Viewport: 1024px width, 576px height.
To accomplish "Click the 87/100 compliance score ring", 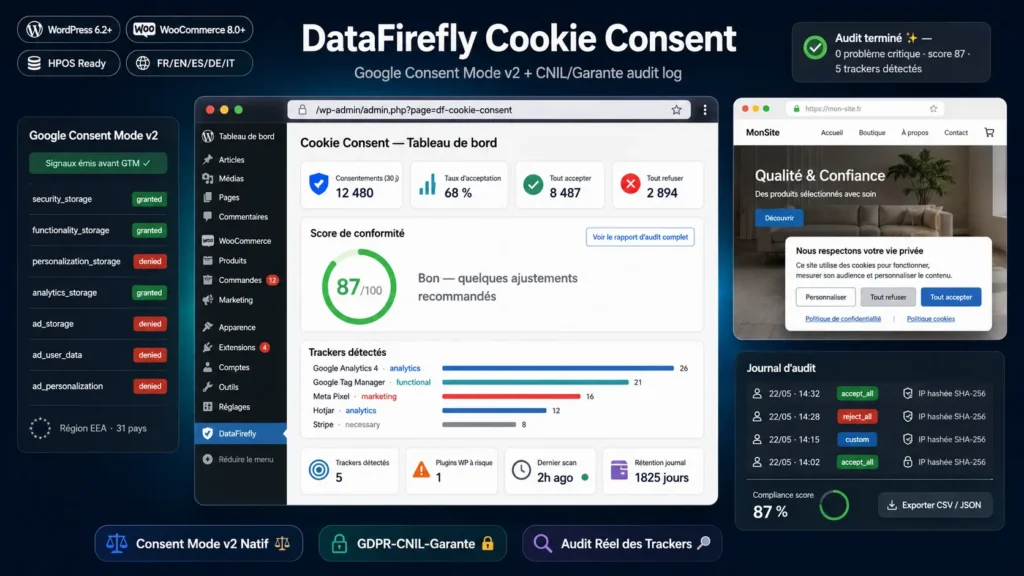I will tap(359, 287).
